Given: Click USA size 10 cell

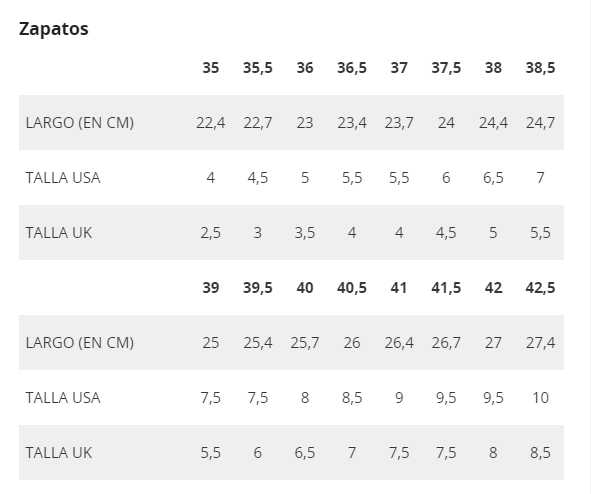Looking at the screenshot, I should click(x=540, y=398).
